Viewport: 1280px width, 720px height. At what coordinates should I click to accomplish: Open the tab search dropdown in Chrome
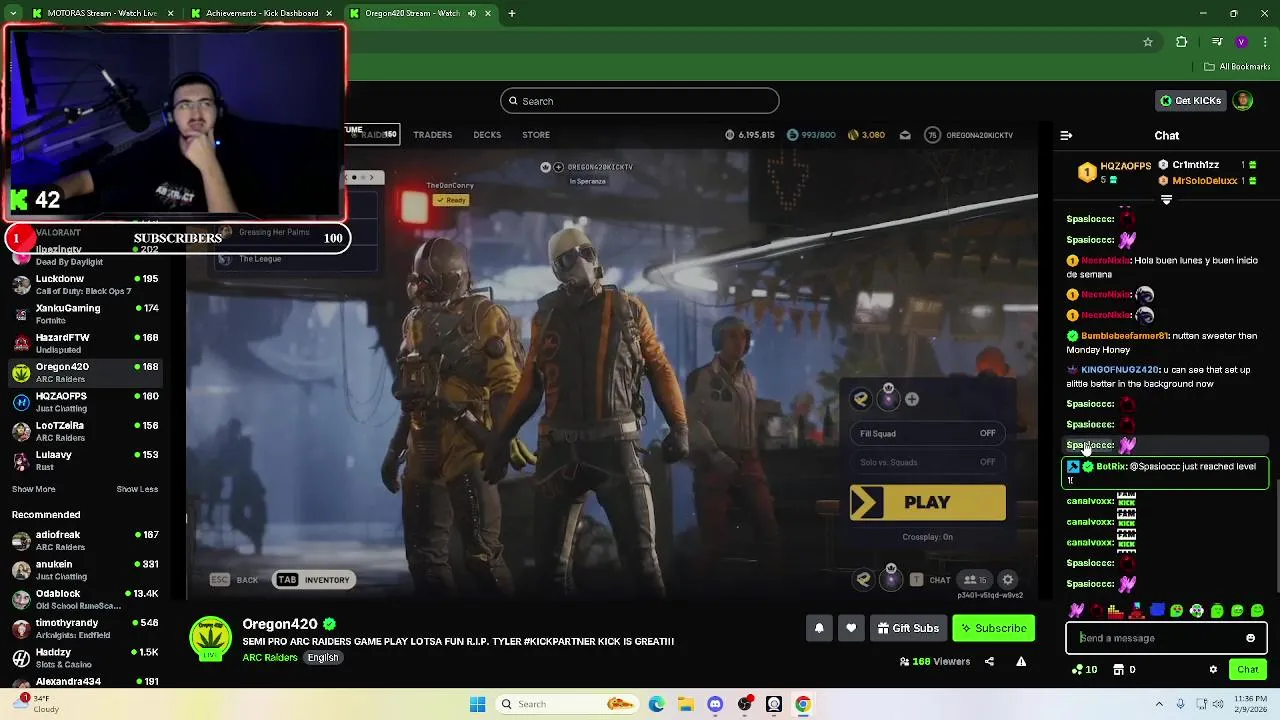point(13,14)
